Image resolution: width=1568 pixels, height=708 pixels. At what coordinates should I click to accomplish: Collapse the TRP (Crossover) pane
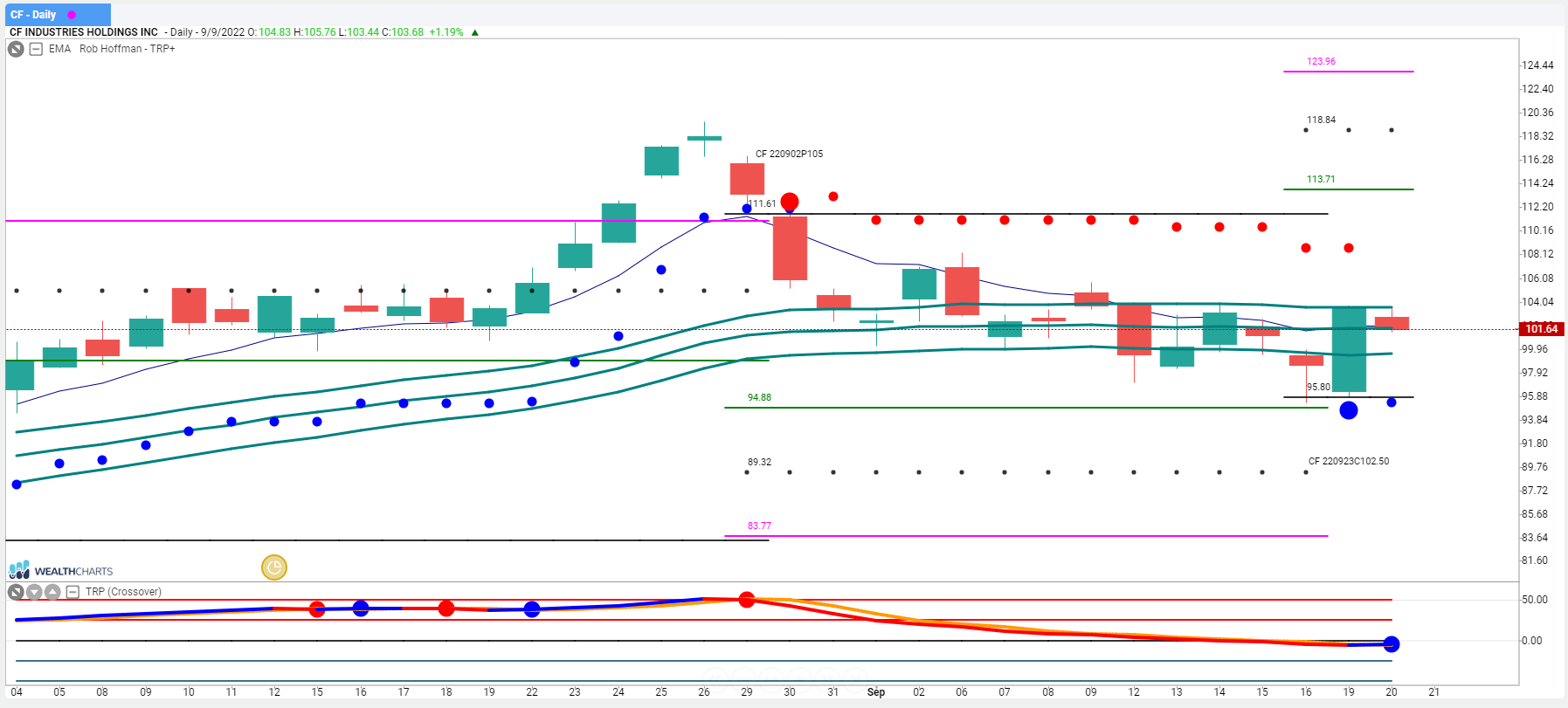coord(73,592)
